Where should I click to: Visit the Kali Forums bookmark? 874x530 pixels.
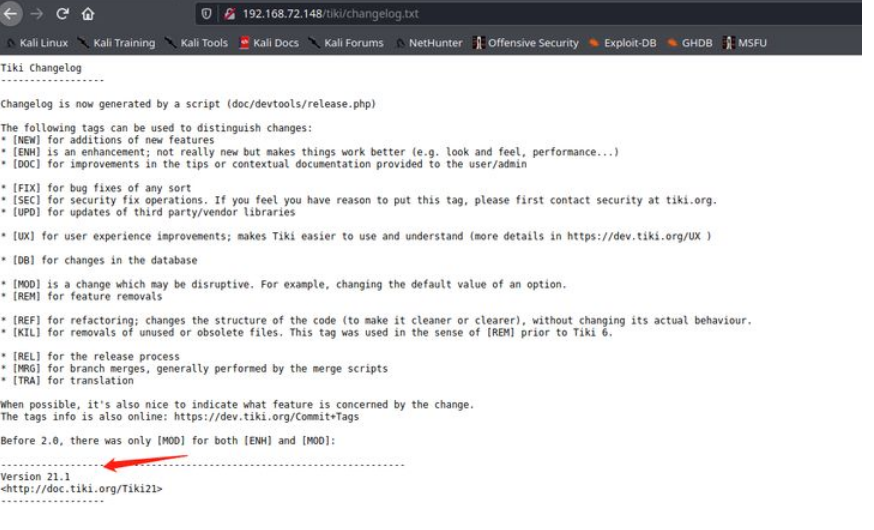pos(346,43)
